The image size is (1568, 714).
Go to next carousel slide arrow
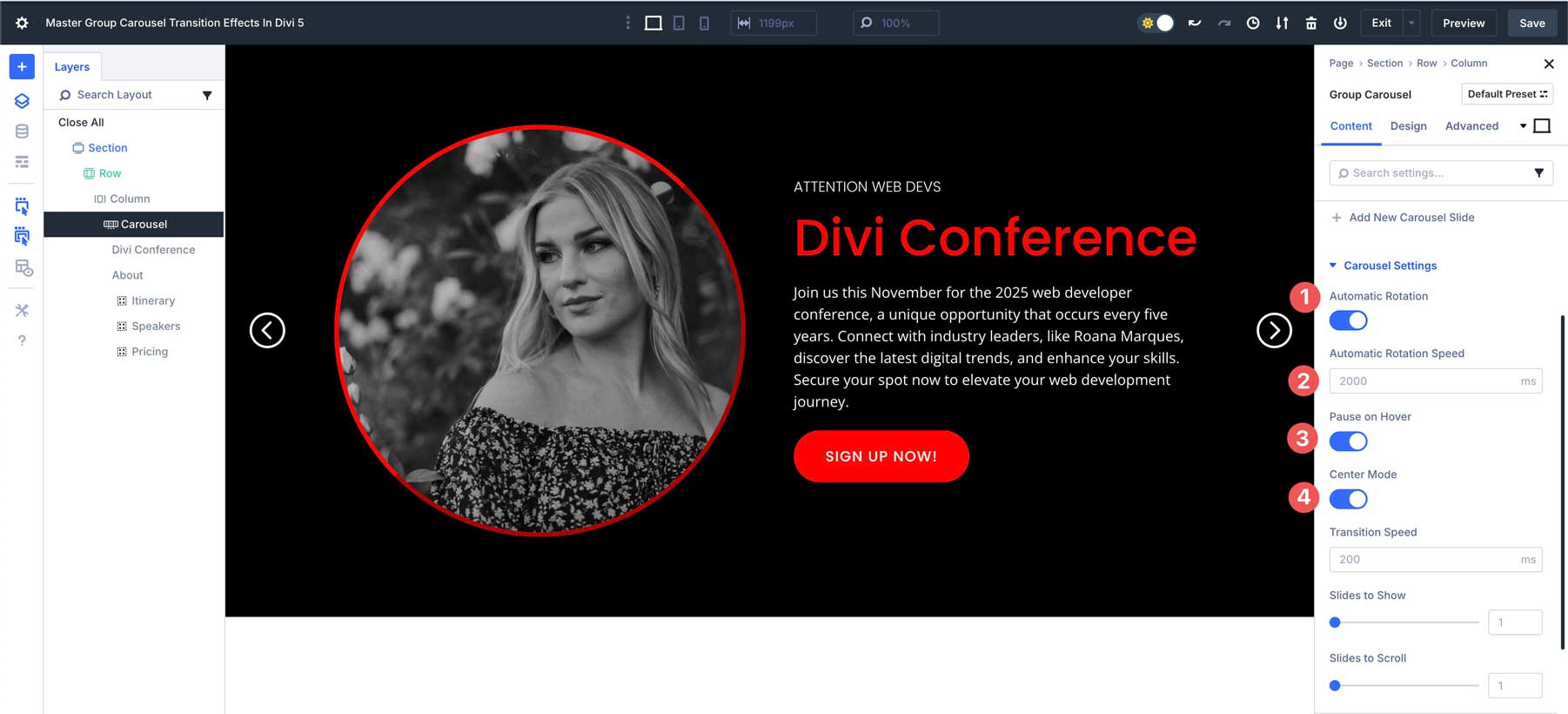tap(1274, 330)
